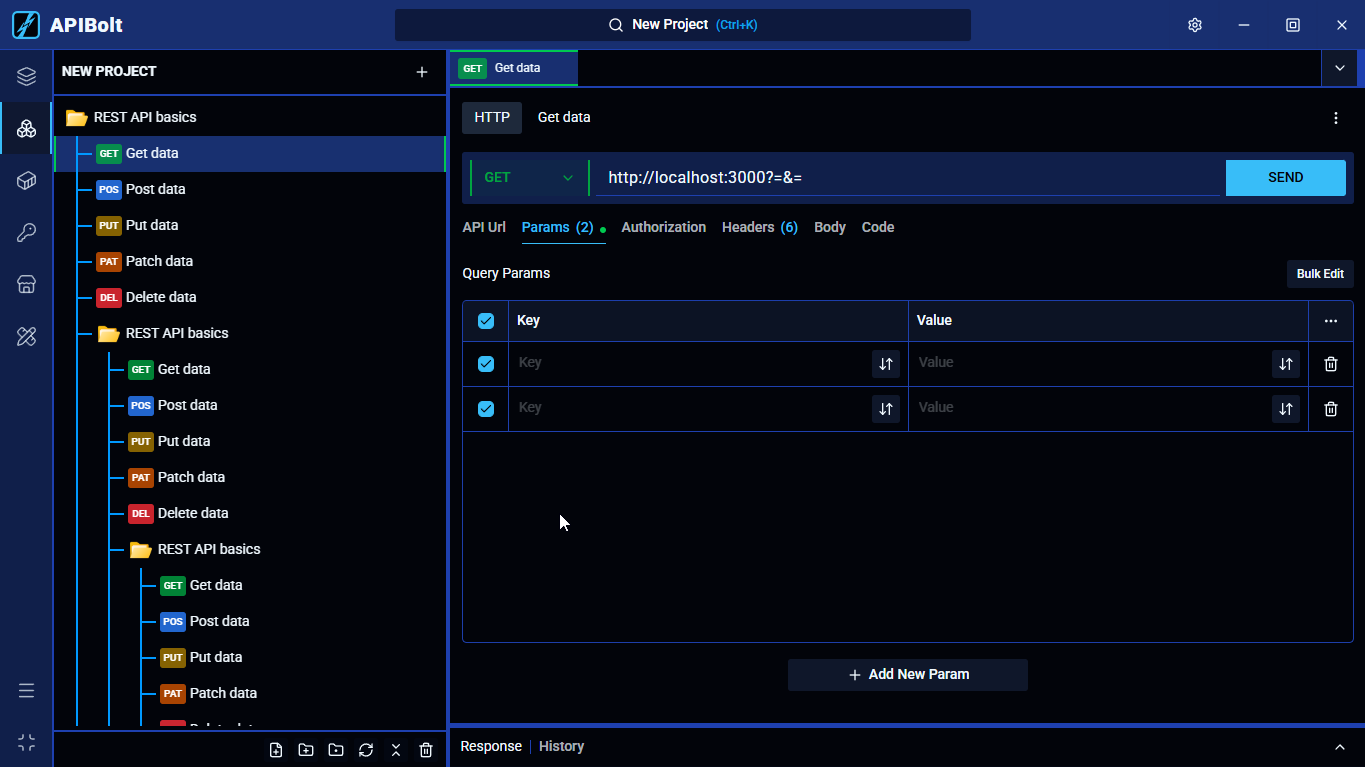
Task: Click the SEND button
Action: coord(1286,178)
